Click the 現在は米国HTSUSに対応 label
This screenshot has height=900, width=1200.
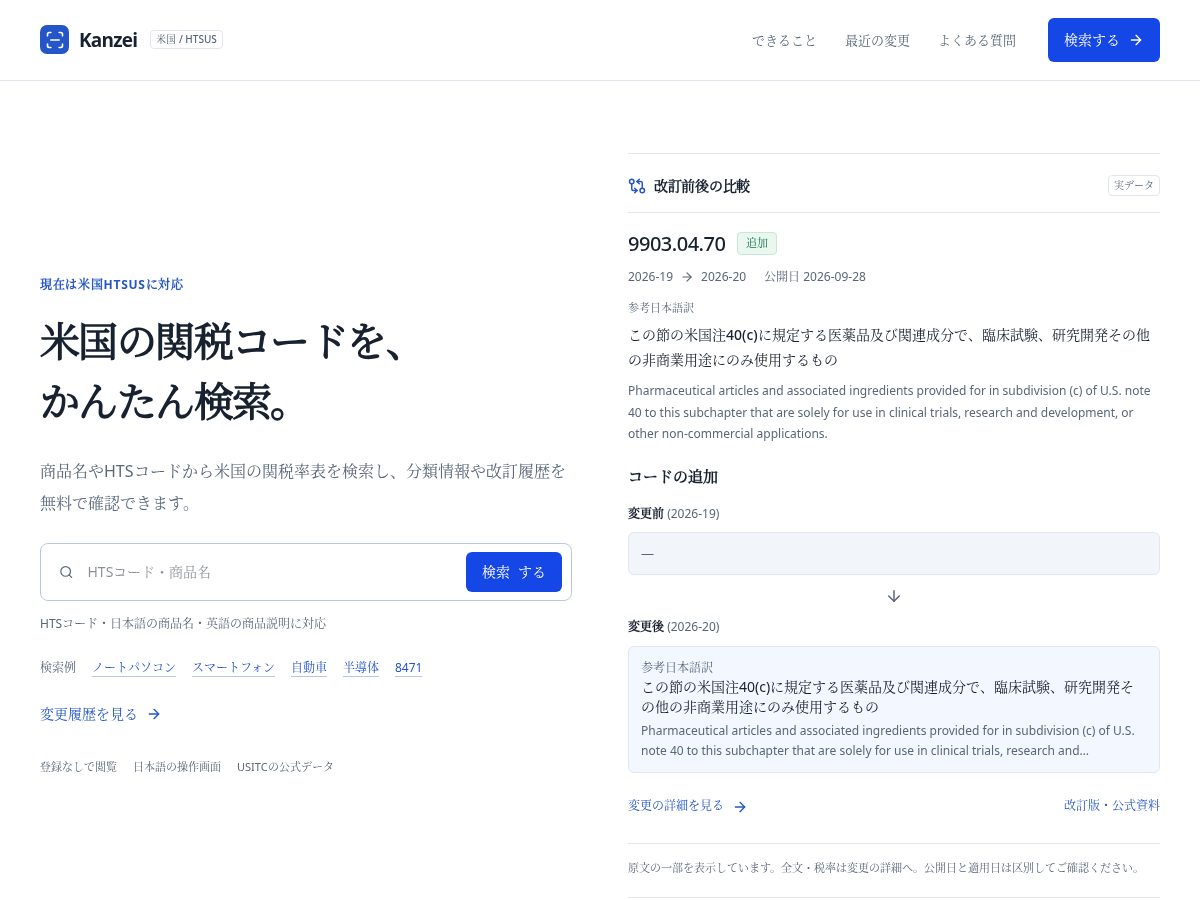pos(112,284)
